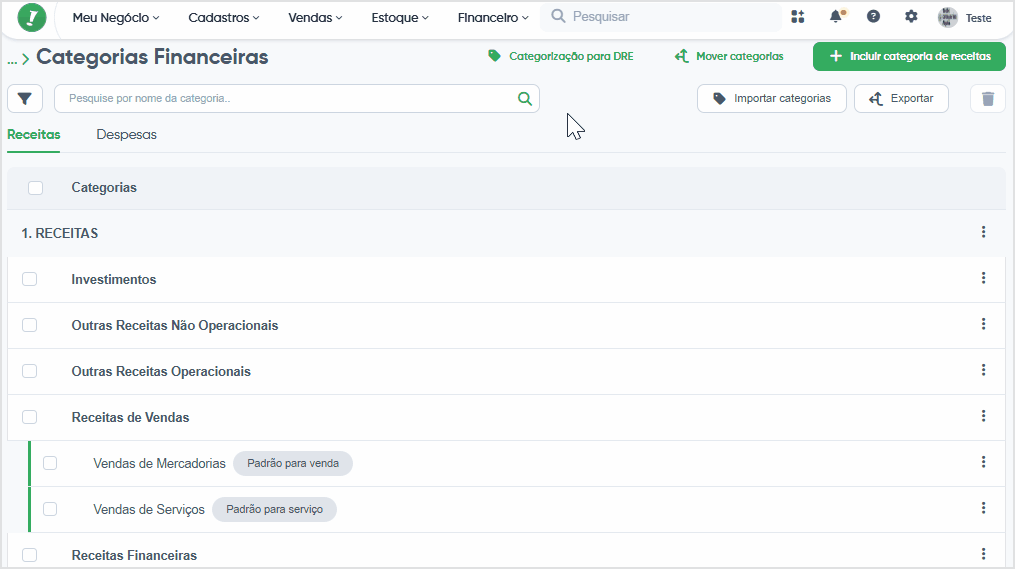
Task: Switch to the Despesas tab
Action: 126,135
